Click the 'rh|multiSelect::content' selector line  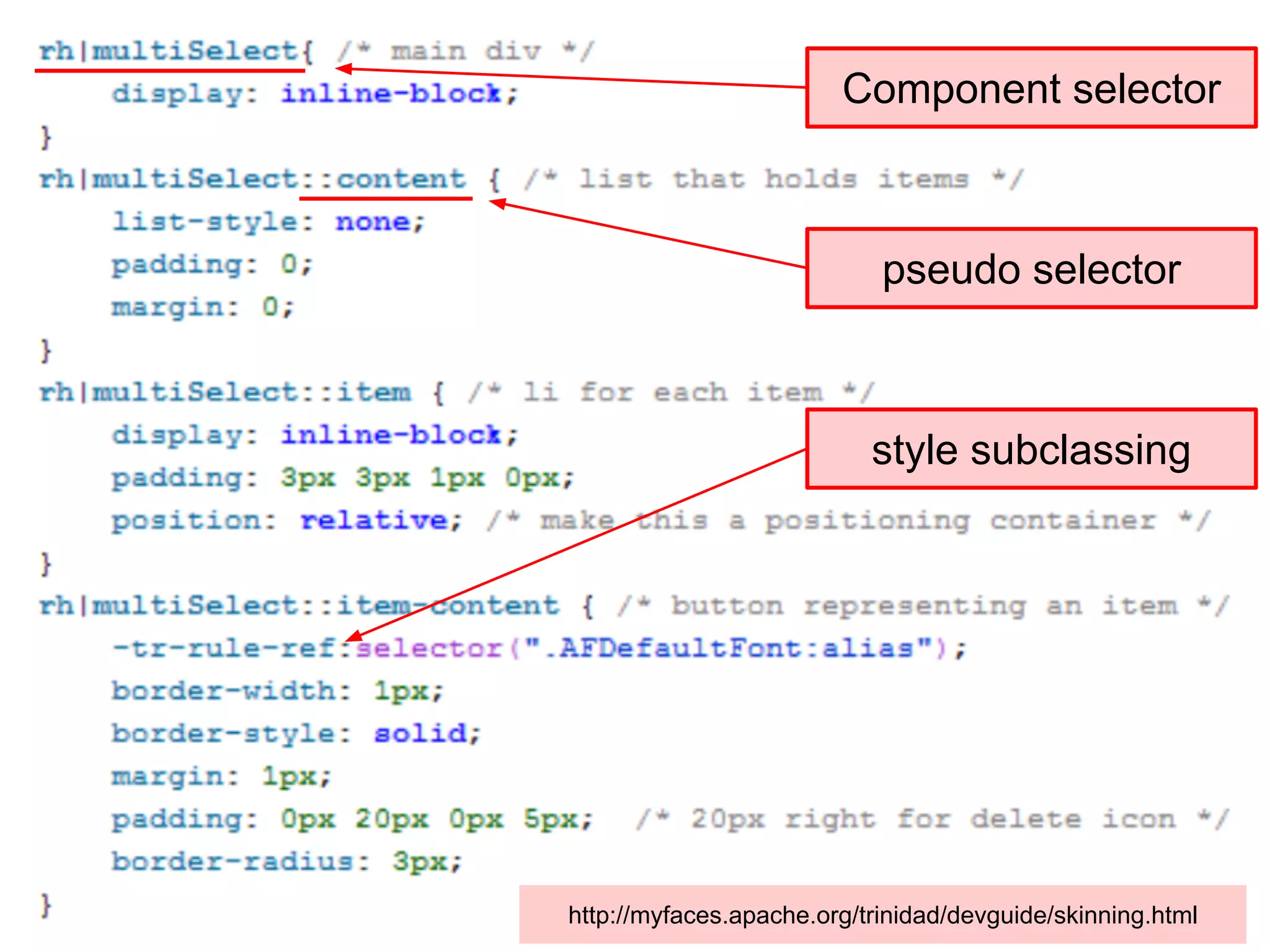point(252,180)
